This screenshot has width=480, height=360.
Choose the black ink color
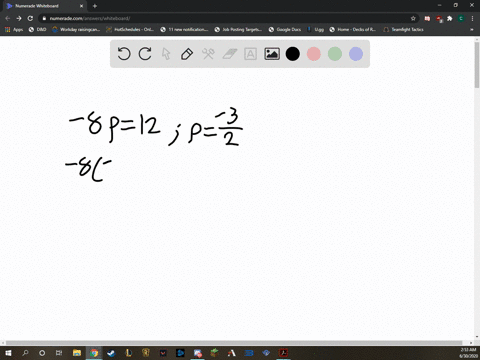[293, 54]
